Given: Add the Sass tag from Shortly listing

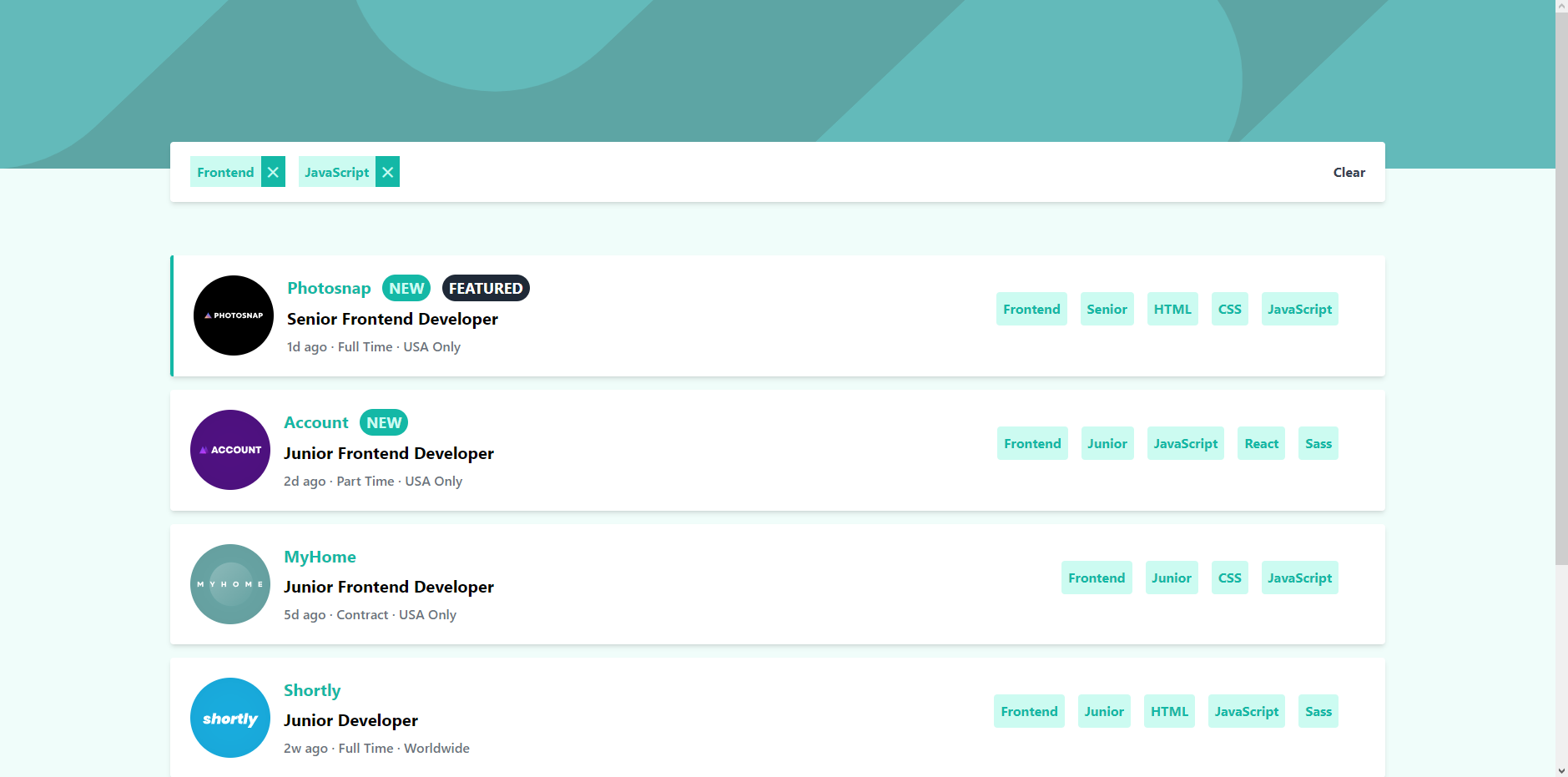Looking at the screenshot, I should point(1318,710).
